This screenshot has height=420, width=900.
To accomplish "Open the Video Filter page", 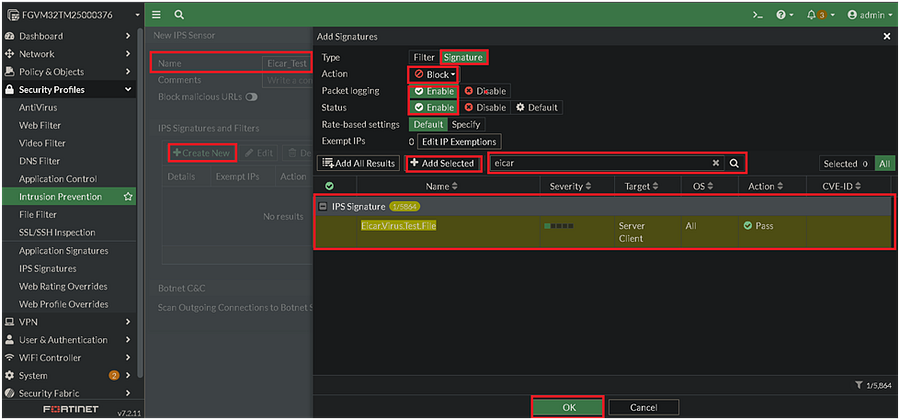I will click(x=42, y=143).
